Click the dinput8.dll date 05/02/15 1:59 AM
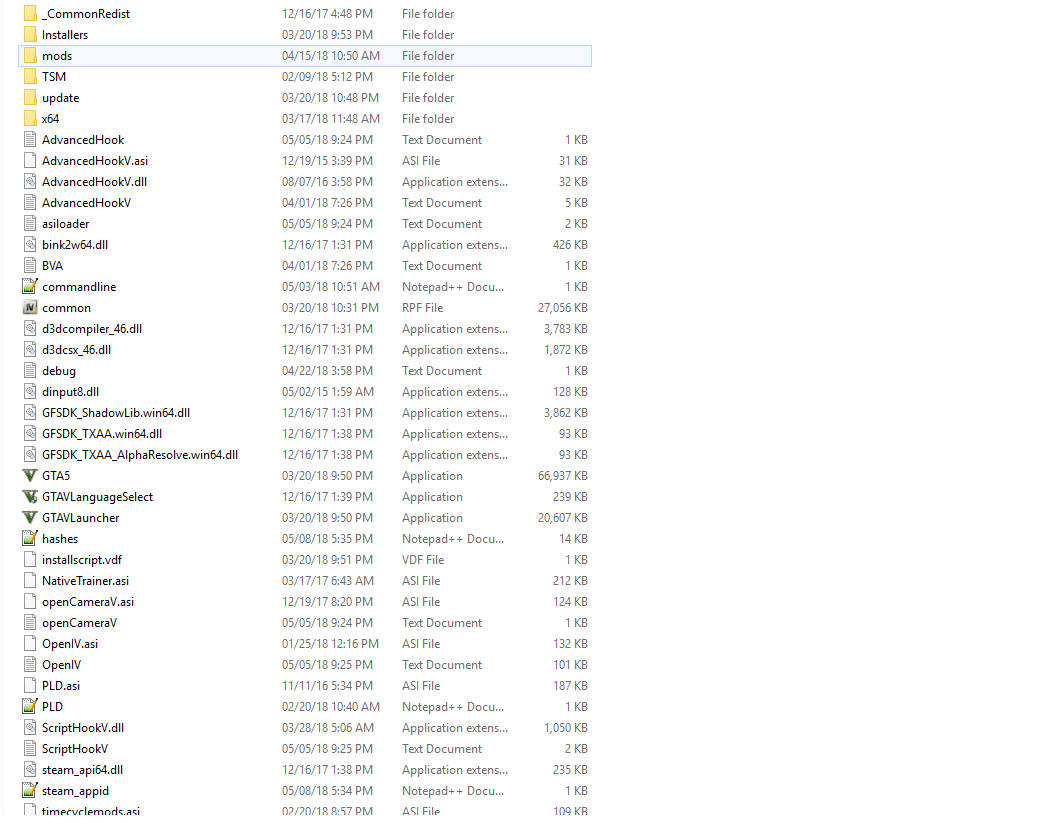 click(328, 392)
